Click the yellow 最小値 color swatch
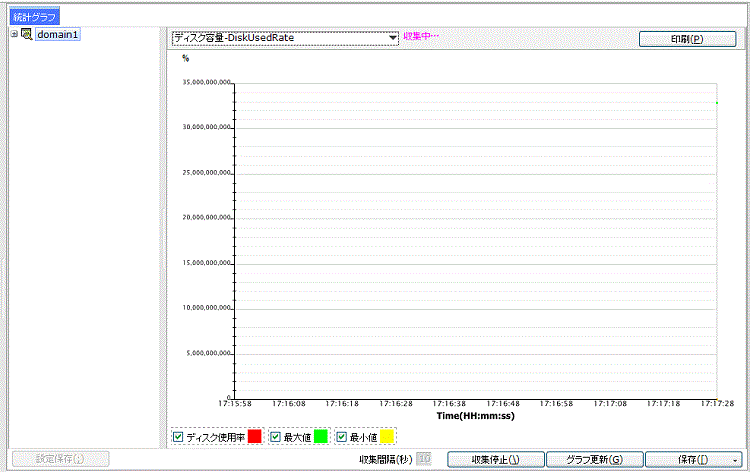The height and width of the screenshot is (472, 750). (x=386, y=437)
